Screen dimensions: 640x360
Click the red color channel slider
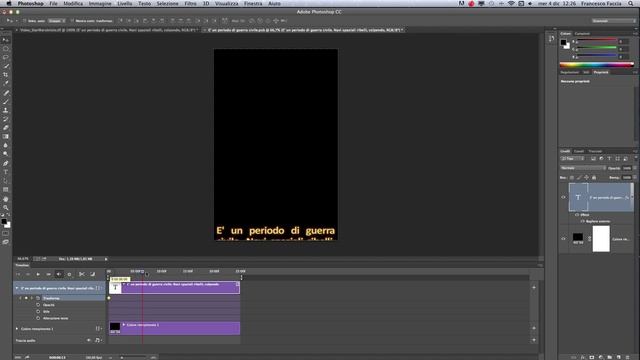click(x=596, y=40)
